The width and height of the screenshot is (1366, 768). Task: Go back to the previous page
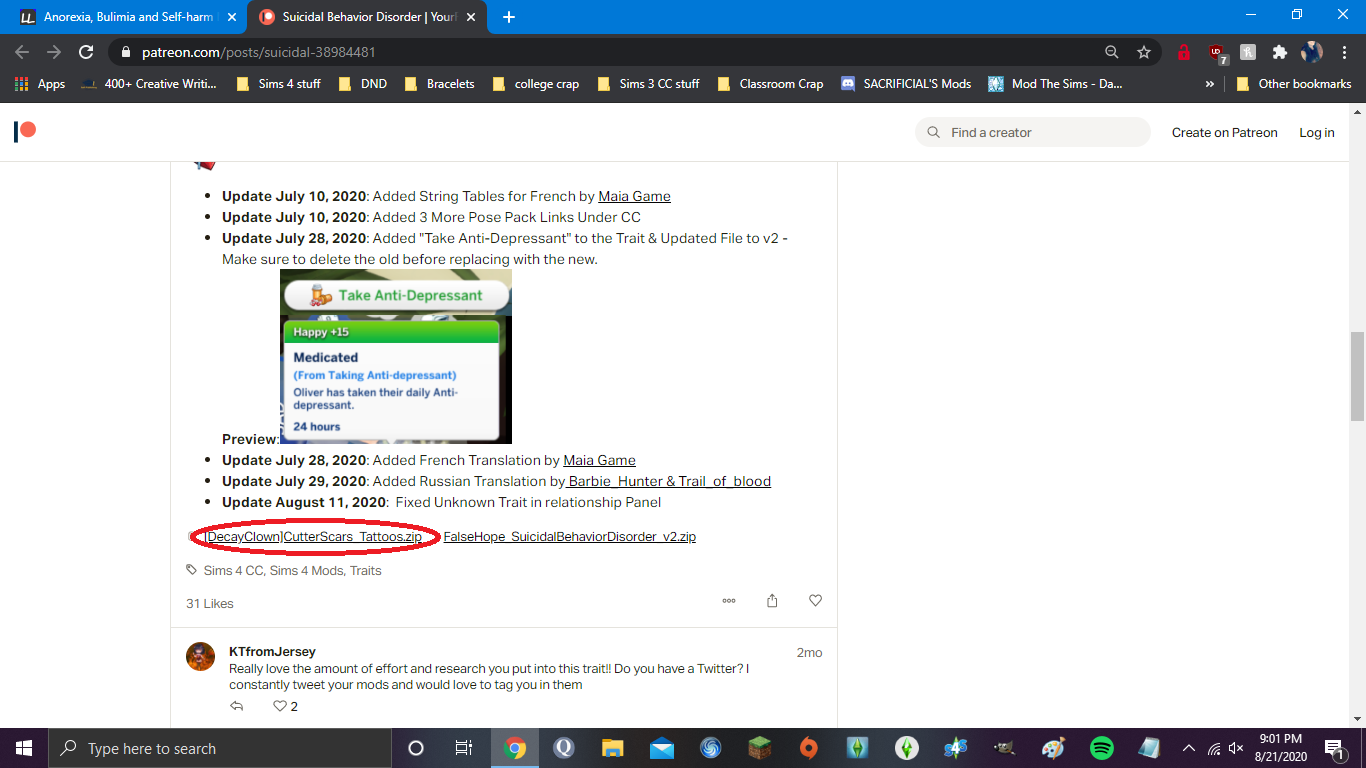point(22,52)
